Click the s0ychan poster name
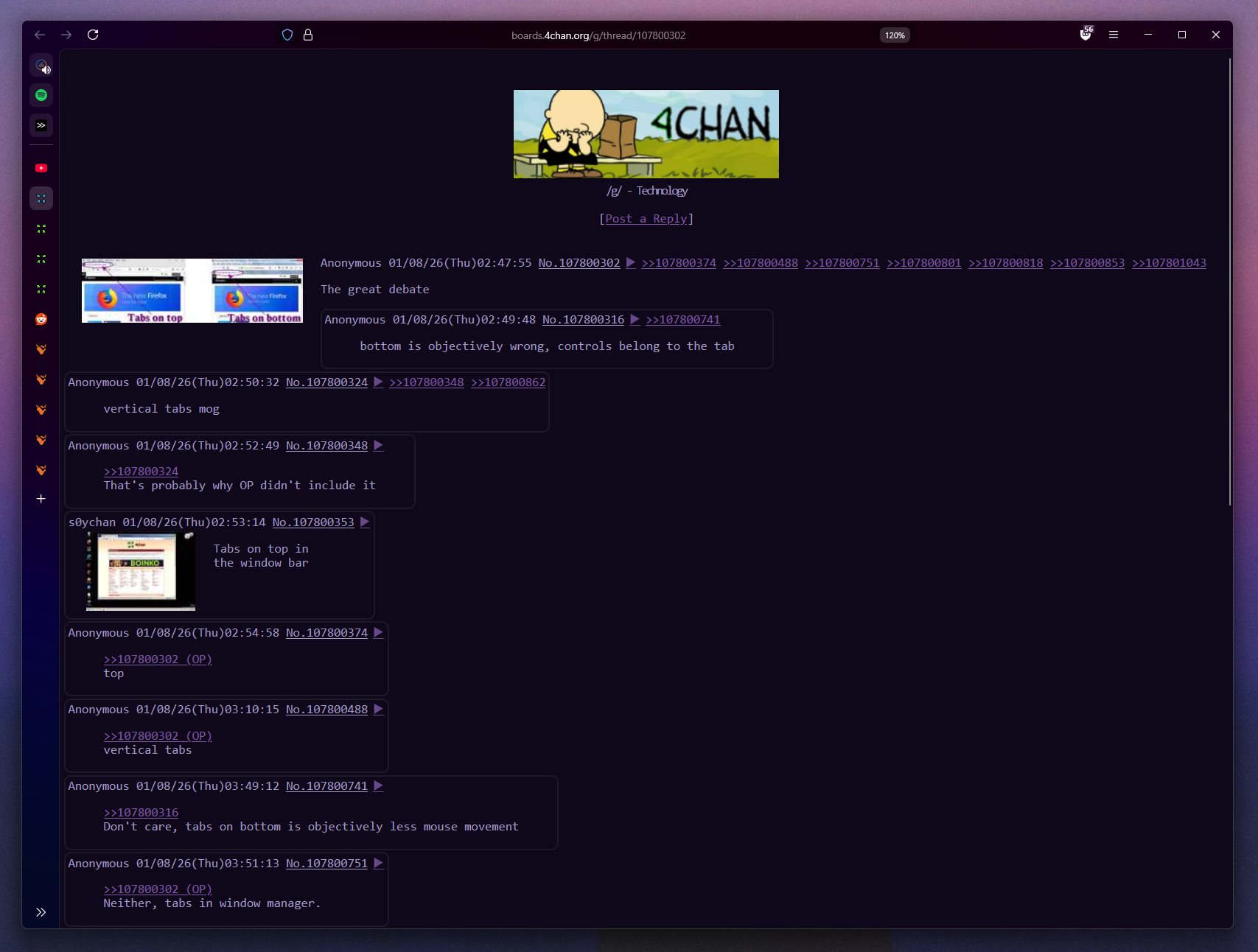 (x=92, y=522)
